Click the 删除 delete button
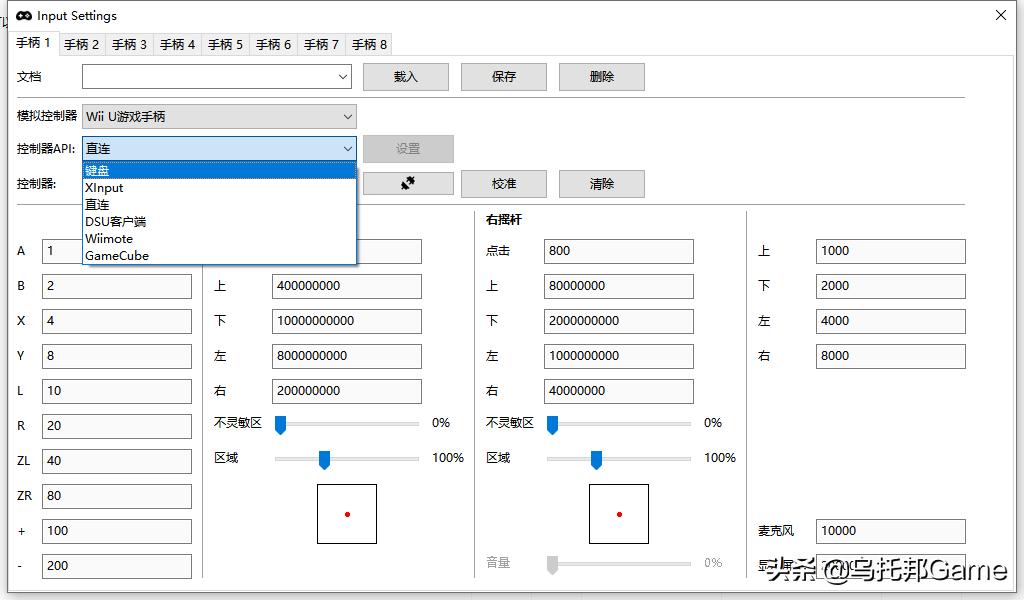The image size is (1024, 600). pos(601,77)
